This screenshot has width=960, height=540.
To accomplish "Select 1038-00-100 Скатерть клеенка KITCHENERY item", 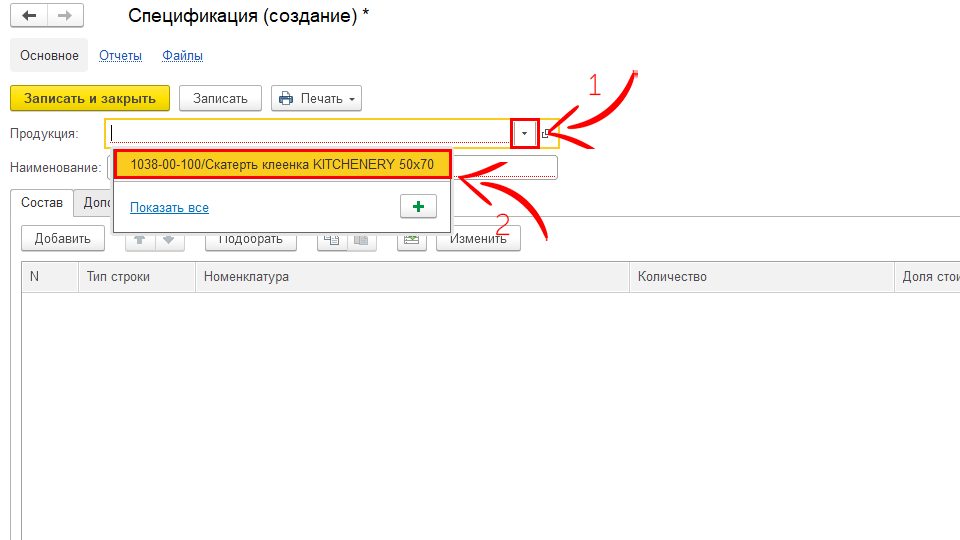I will click(x=282, y=164).
